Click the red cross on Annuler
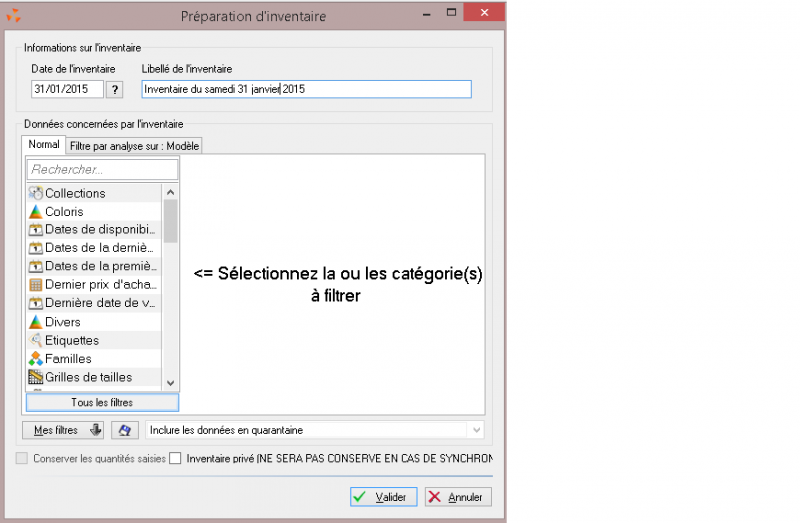Viewport: 800px width, 523px height. click(x=434, y=496)
